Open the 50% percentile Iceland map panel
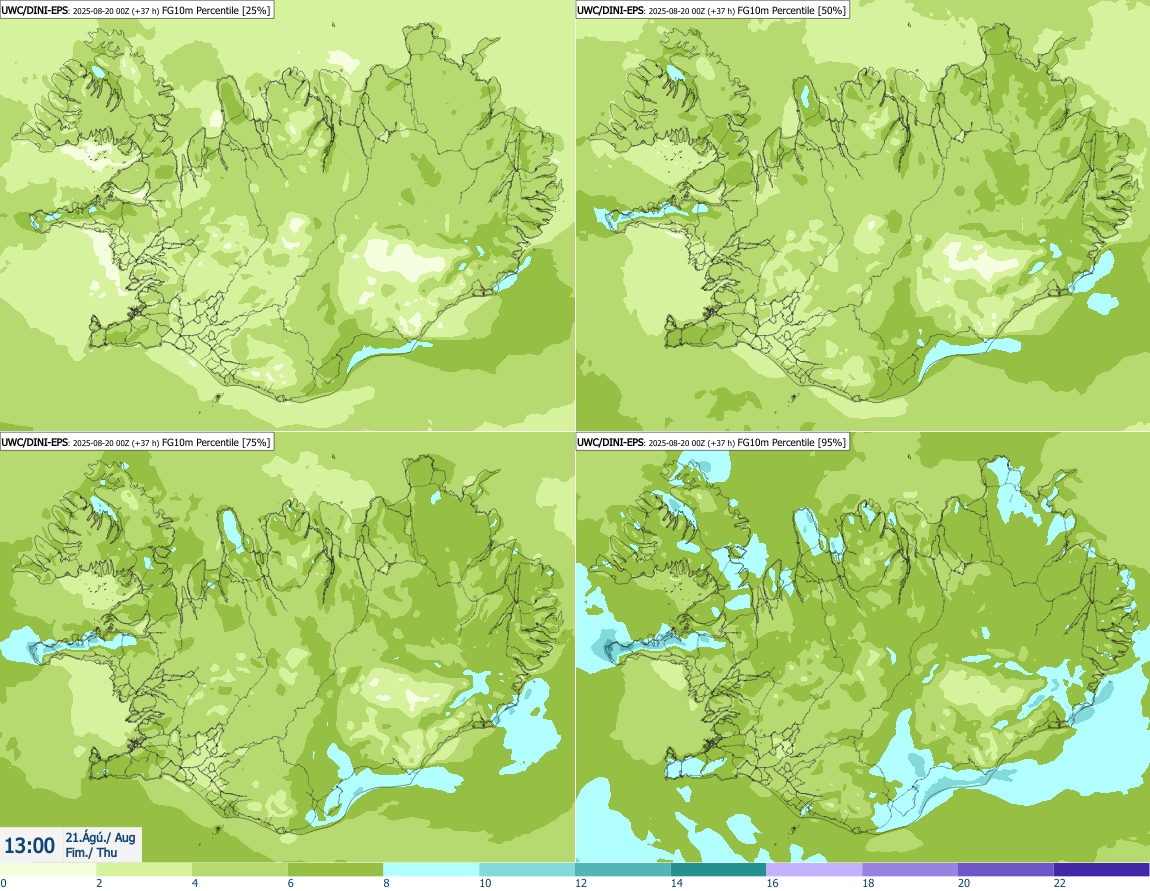 pos(862,216)
